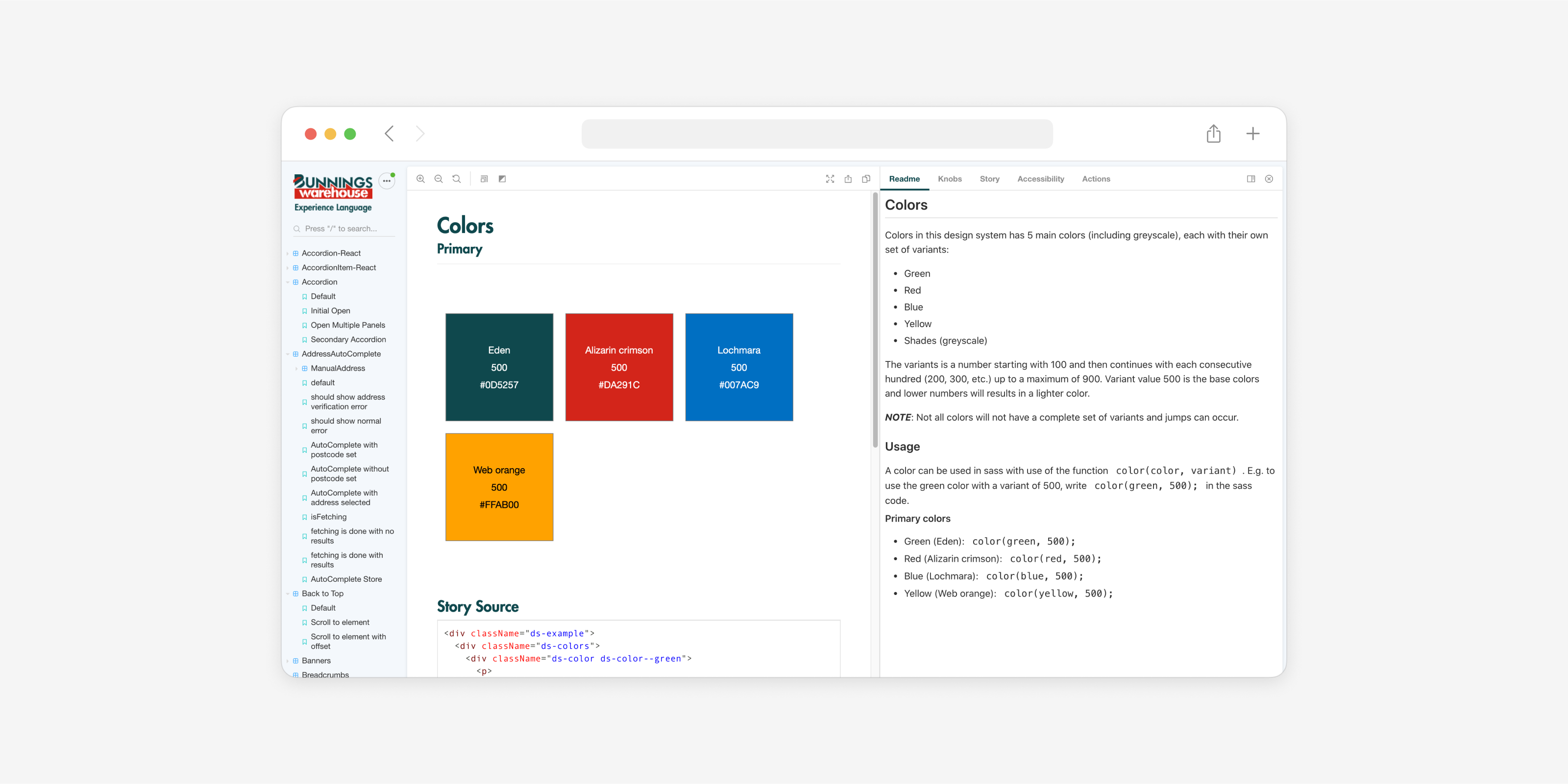Expand the Banners tree node arrow
Viewport: 1568px width, 784px height.
pos(287,661)
